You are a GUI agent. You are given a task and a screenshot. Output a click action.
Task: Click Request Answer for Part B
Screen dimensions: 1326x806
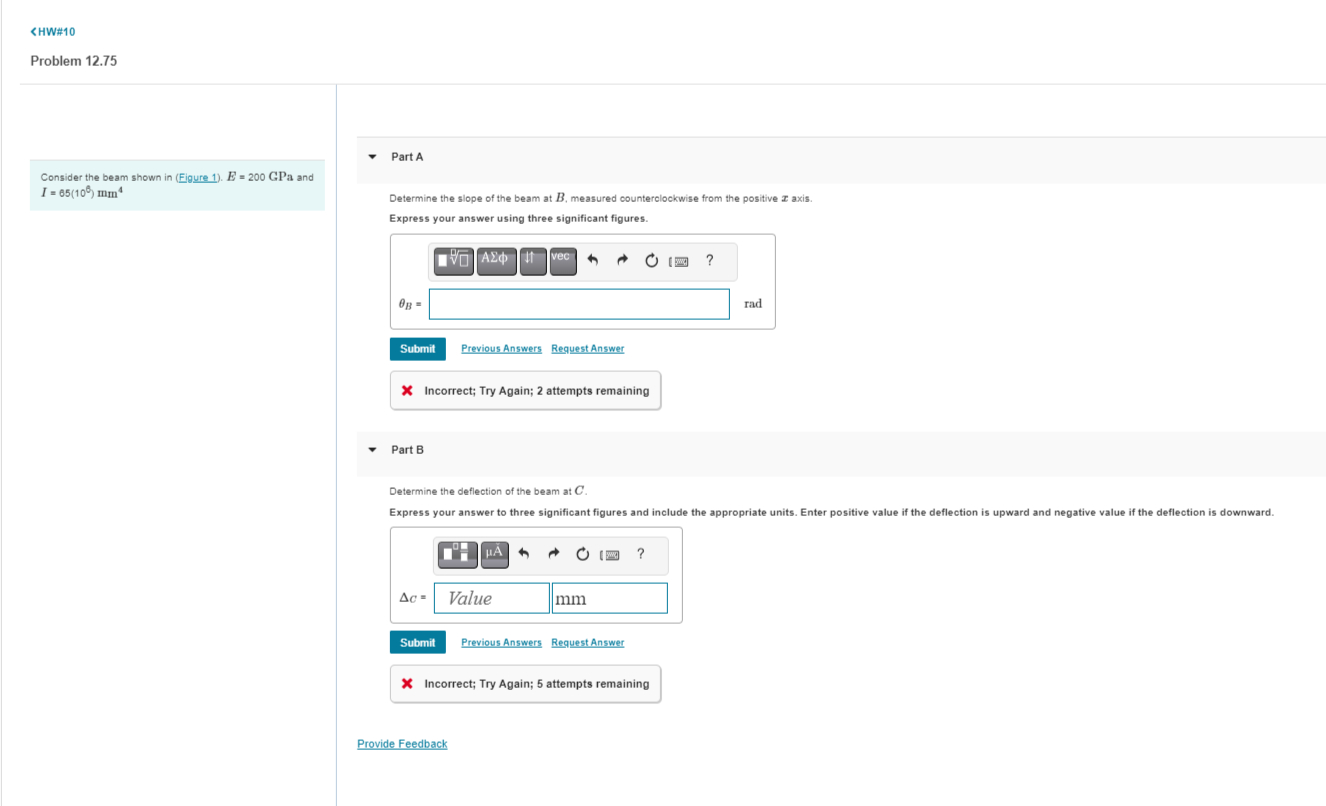point(588,643)
